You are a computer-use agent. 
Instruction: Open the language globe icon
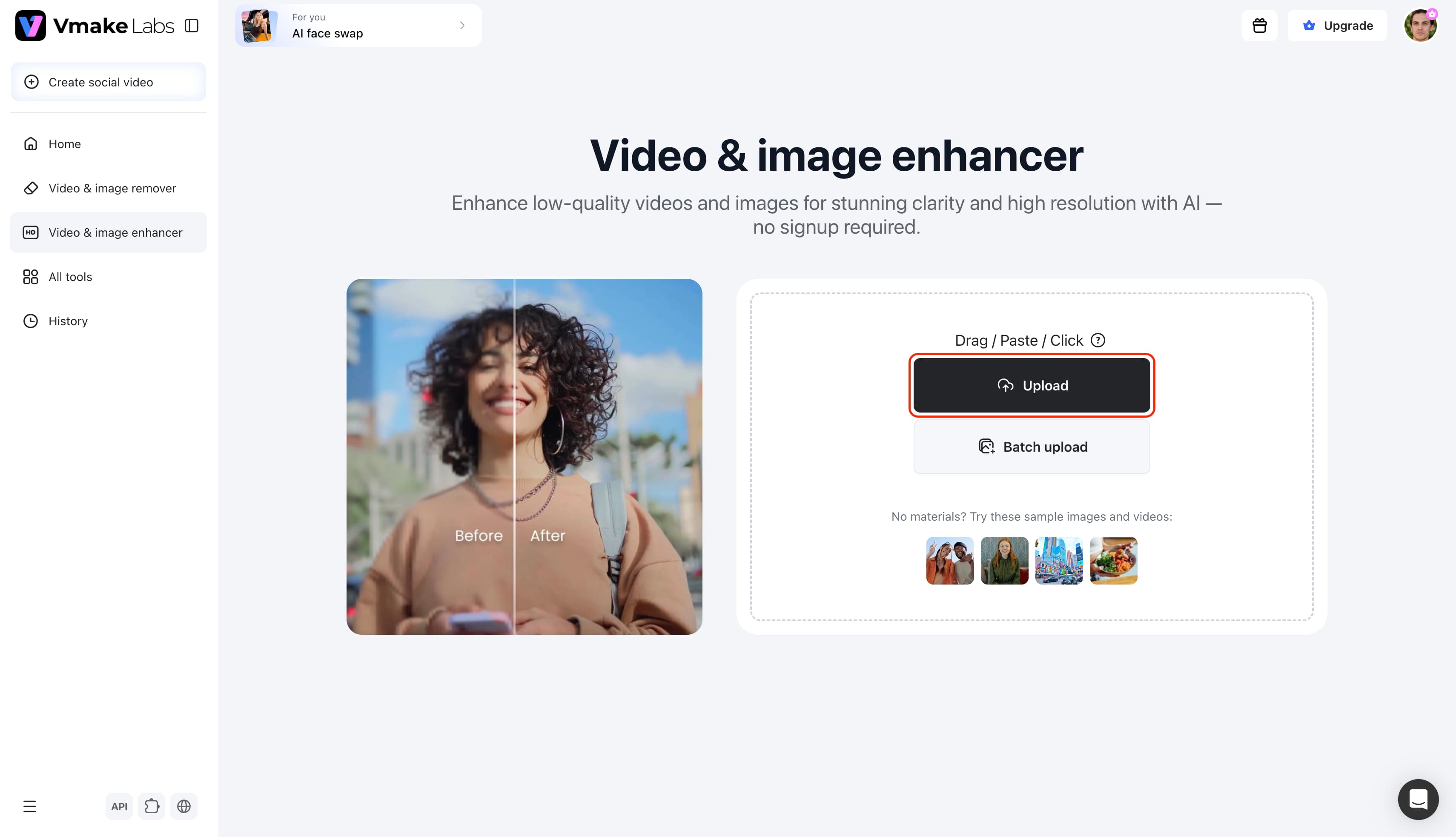pos(184,806)
